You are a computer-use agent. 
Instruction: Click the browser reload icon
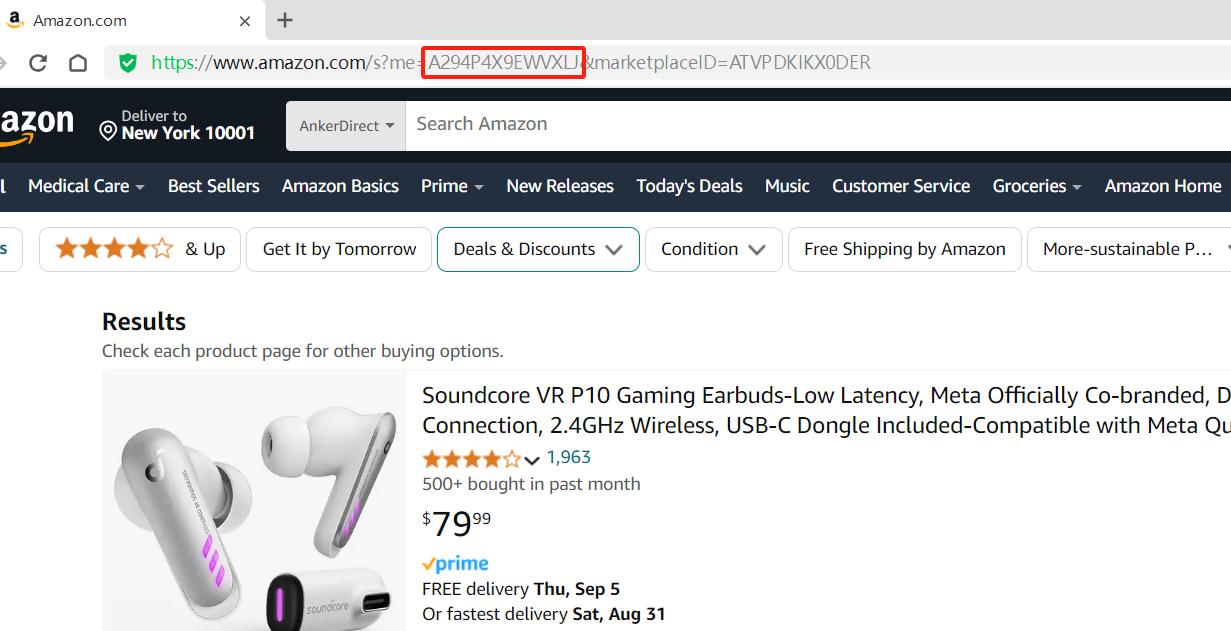[x=38, y=63]
